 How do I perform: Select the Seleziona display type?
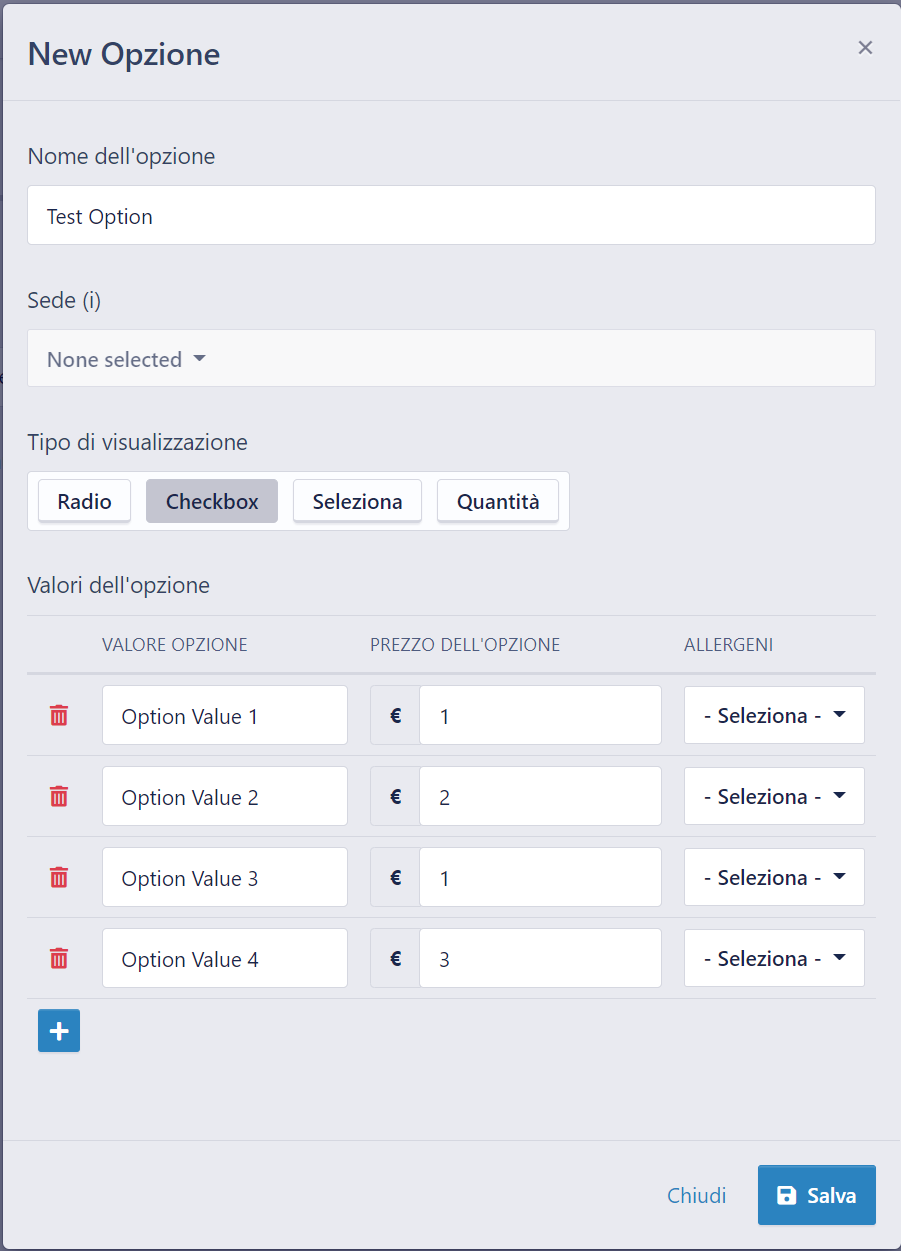(357, 501)
